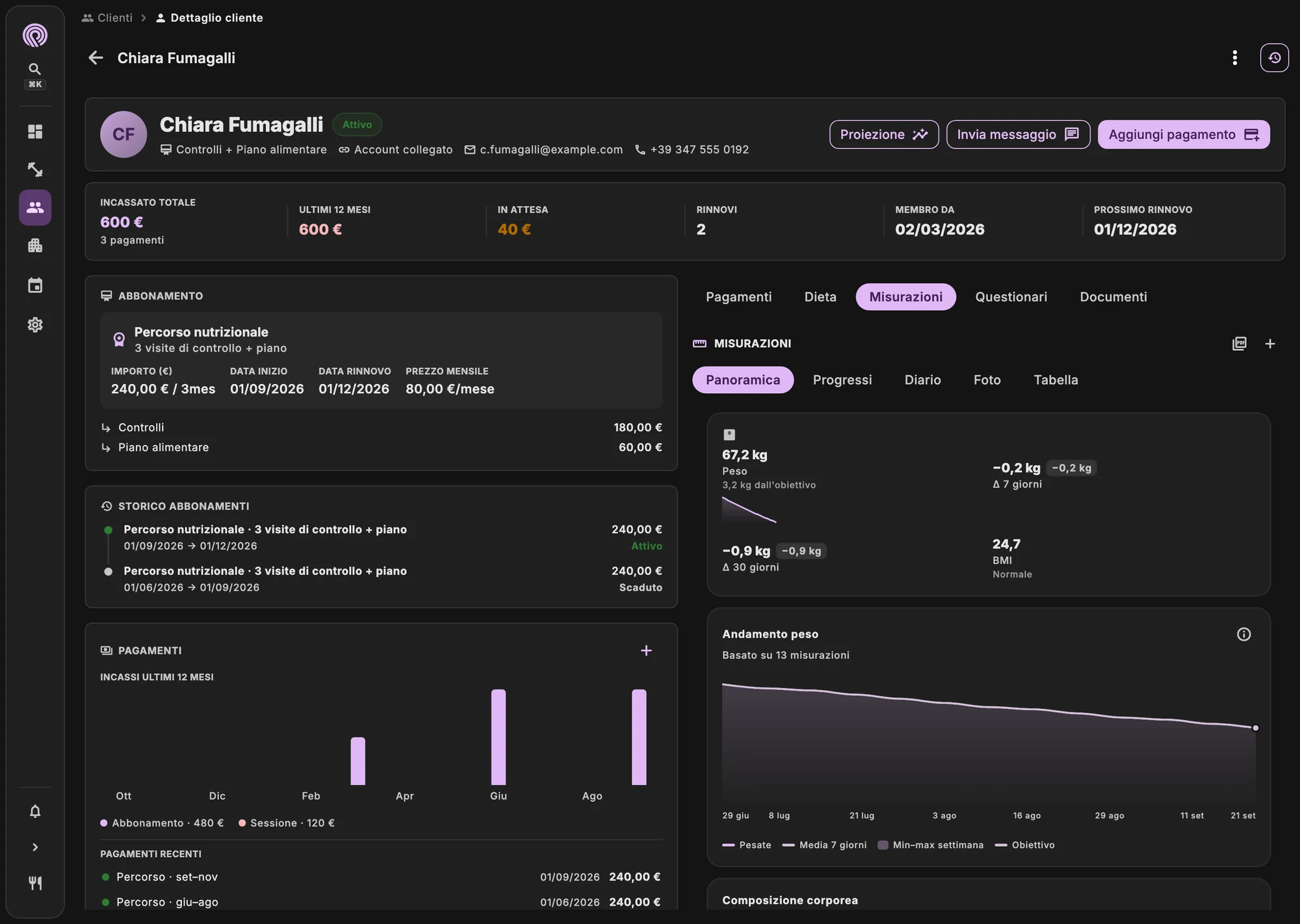The height and width of the screenshot is (924, 1300).
Task: Open the history clock button top right
Action: tap(1274, 58)
